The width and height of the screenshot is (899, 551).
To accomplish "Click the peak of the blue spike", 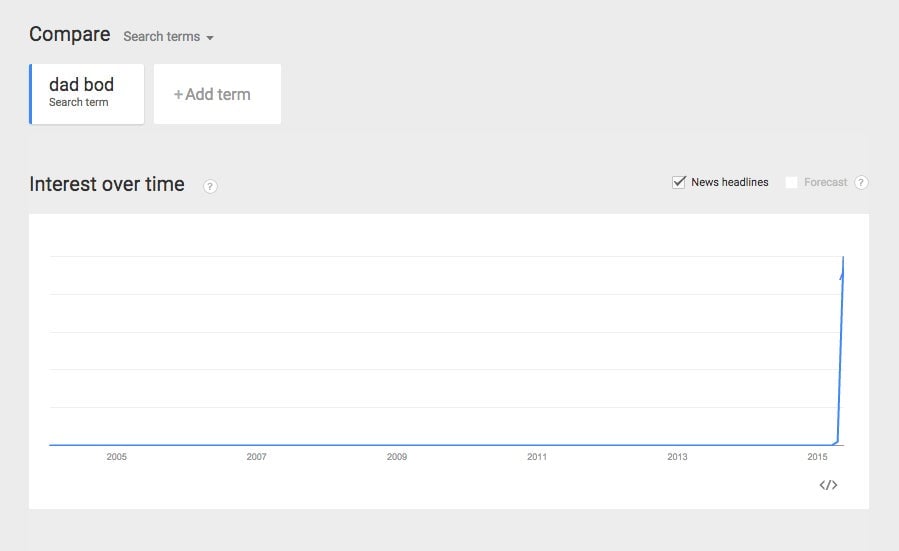I will (x=843, y=257).
